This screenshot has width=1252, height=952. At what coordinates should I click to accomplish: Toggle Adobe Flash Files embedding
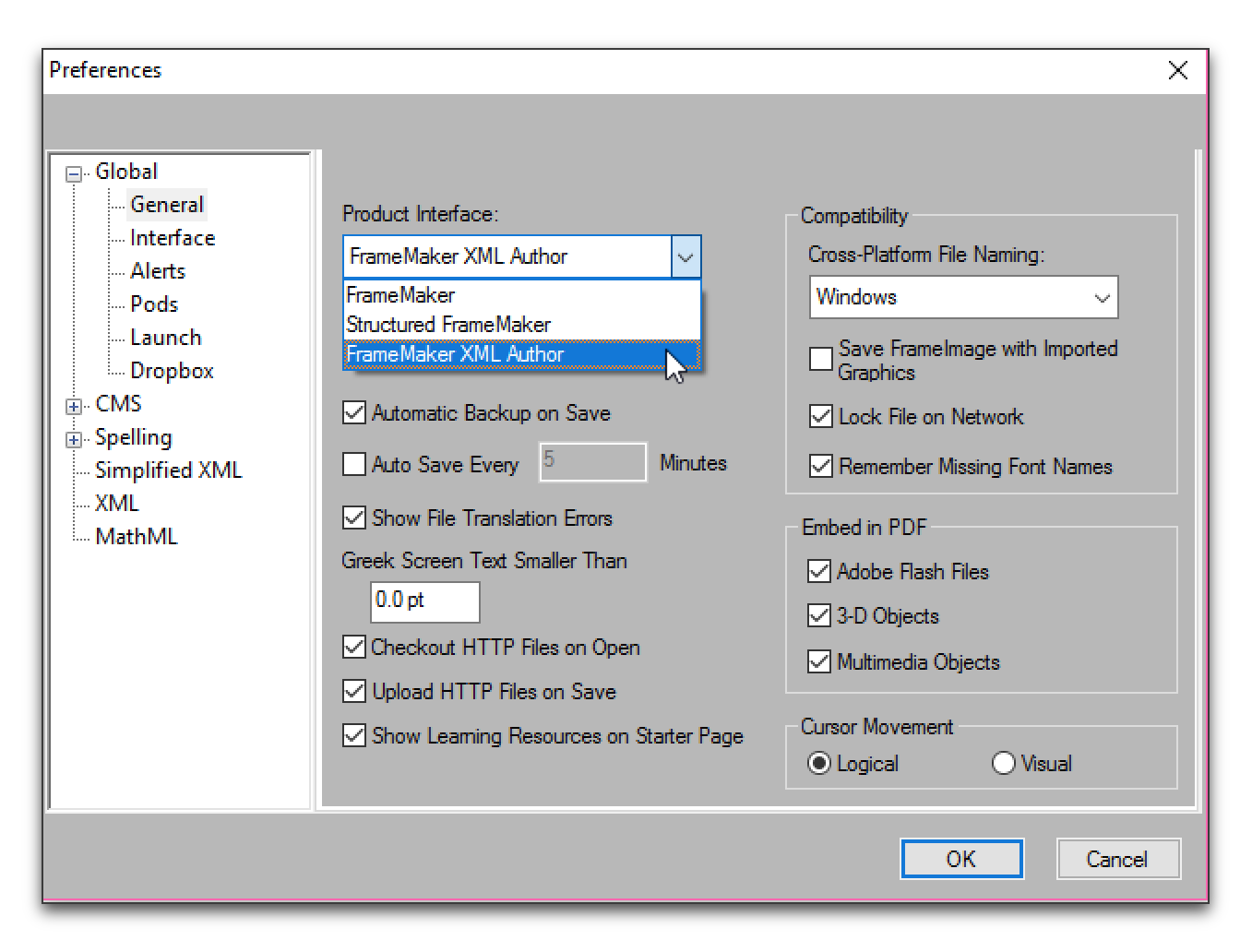pyautogui.click(x=819, y=571)
